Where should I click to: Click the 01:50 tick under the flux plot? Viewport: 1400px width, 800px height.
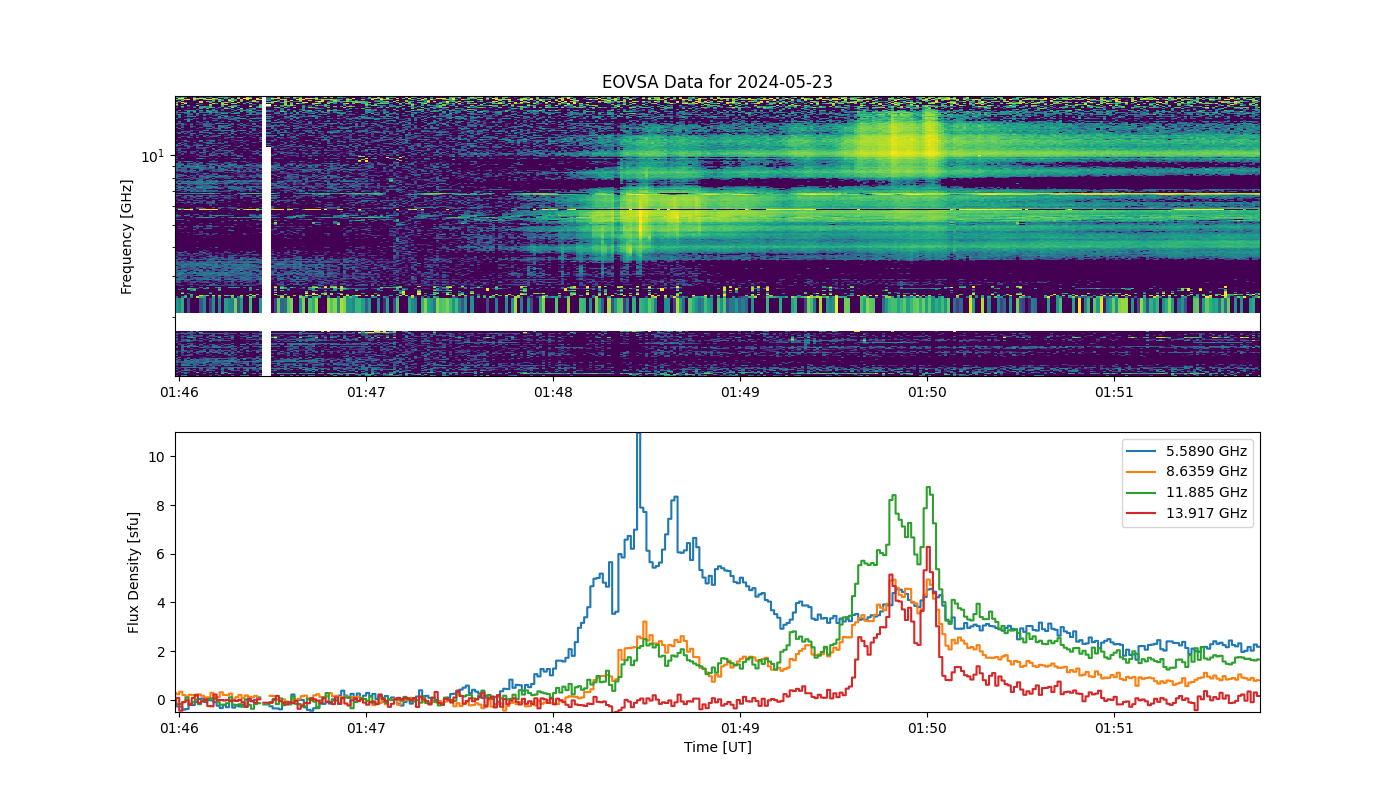[x=926, y=728]
